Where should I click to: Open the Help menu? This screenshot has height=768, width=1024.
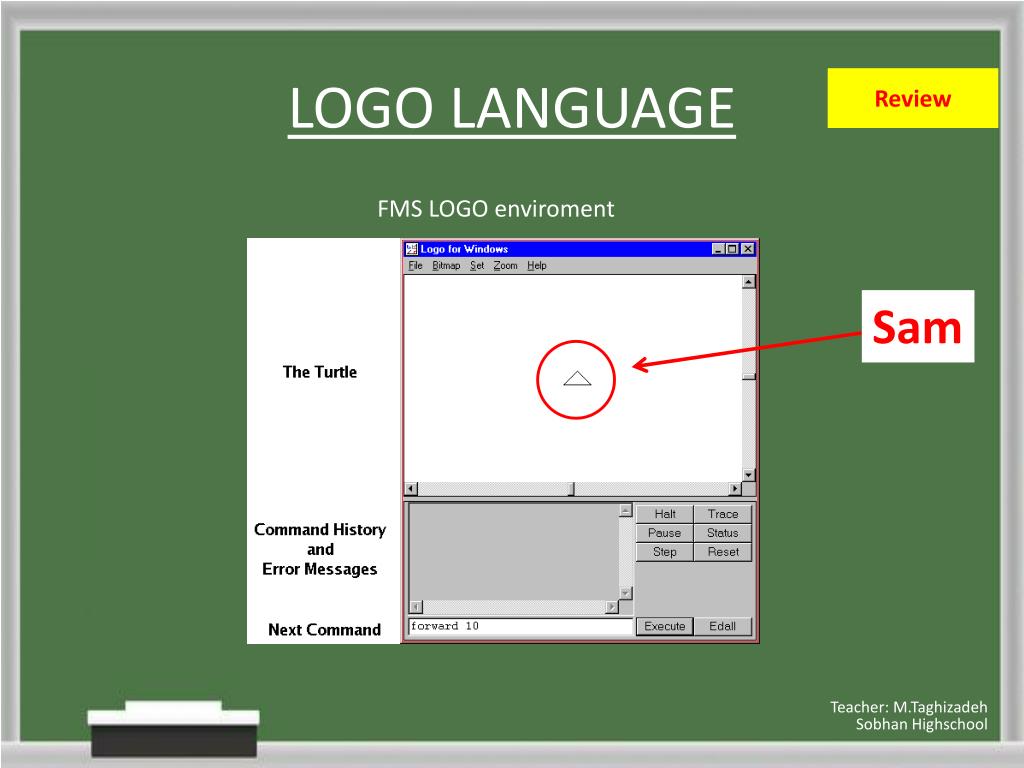(x=536, y=266)
